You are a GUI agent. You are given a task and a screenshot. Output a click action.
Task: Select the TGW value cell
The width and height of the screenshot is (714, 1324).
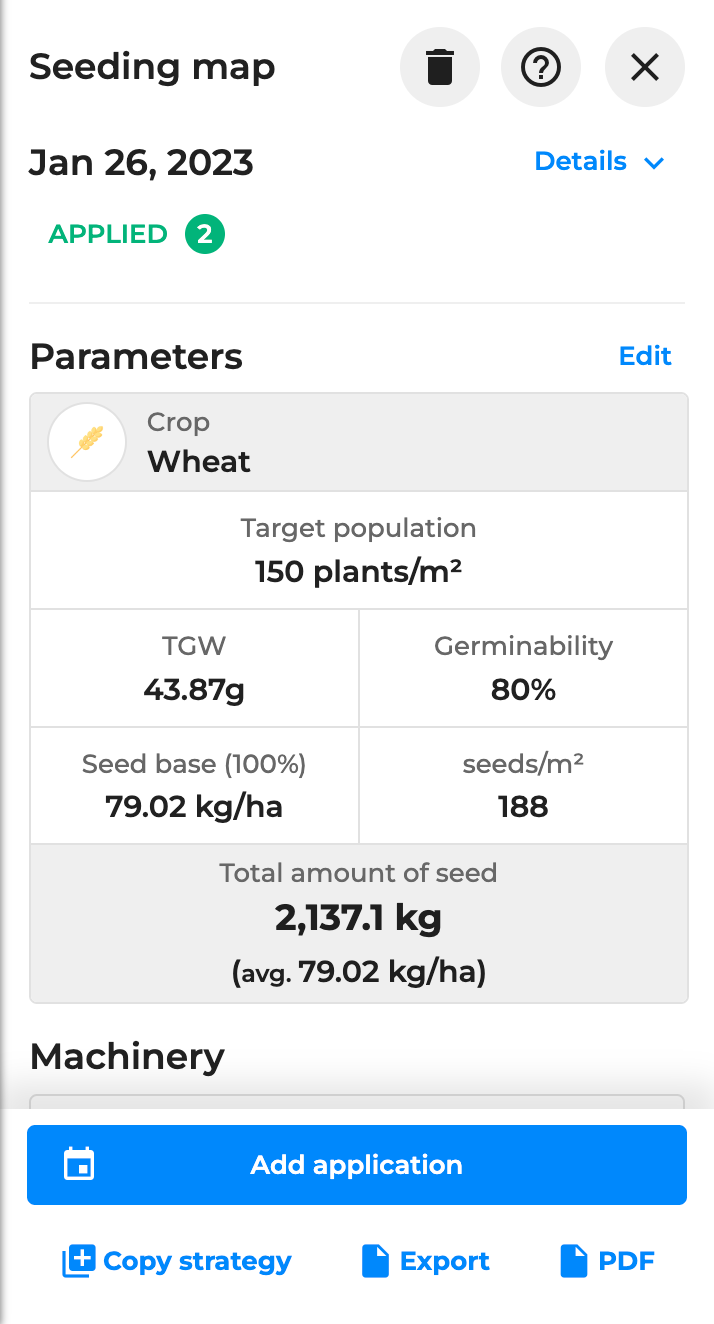[x=194, y=668]
